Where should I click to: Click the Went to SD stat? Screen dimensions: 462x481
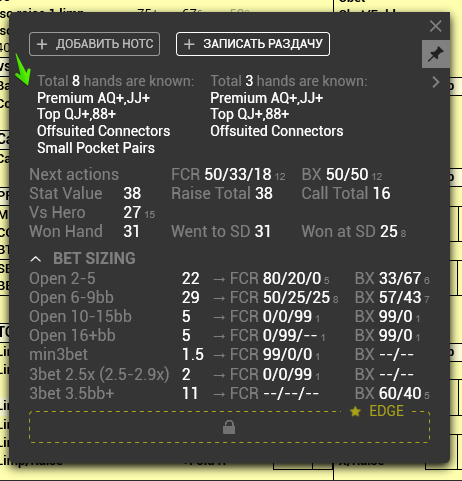pos(221,231)
